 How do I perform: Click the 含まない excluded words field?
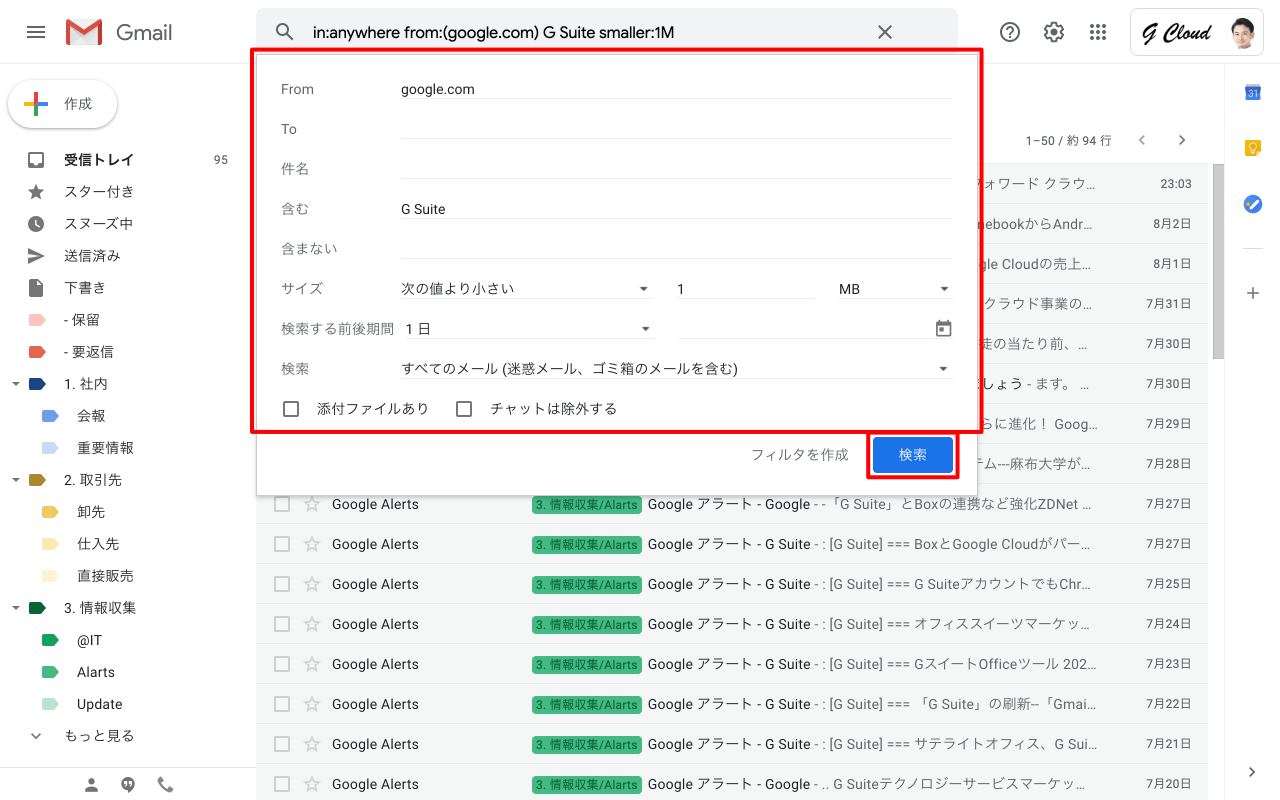coord(676,249)
